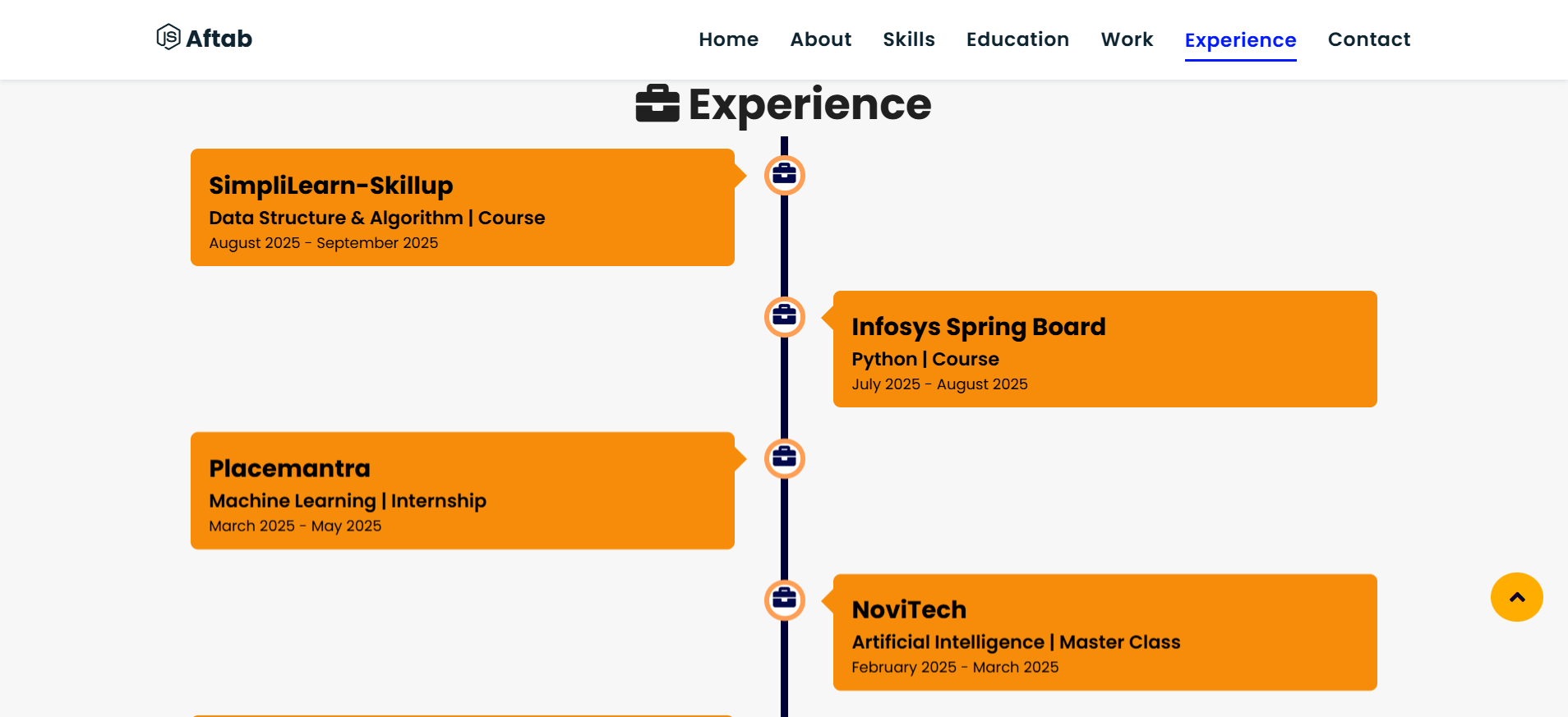The image size is (1568, 717).
Task: Open the SimpliLearn-Skillup experience card
Action: 462,207
